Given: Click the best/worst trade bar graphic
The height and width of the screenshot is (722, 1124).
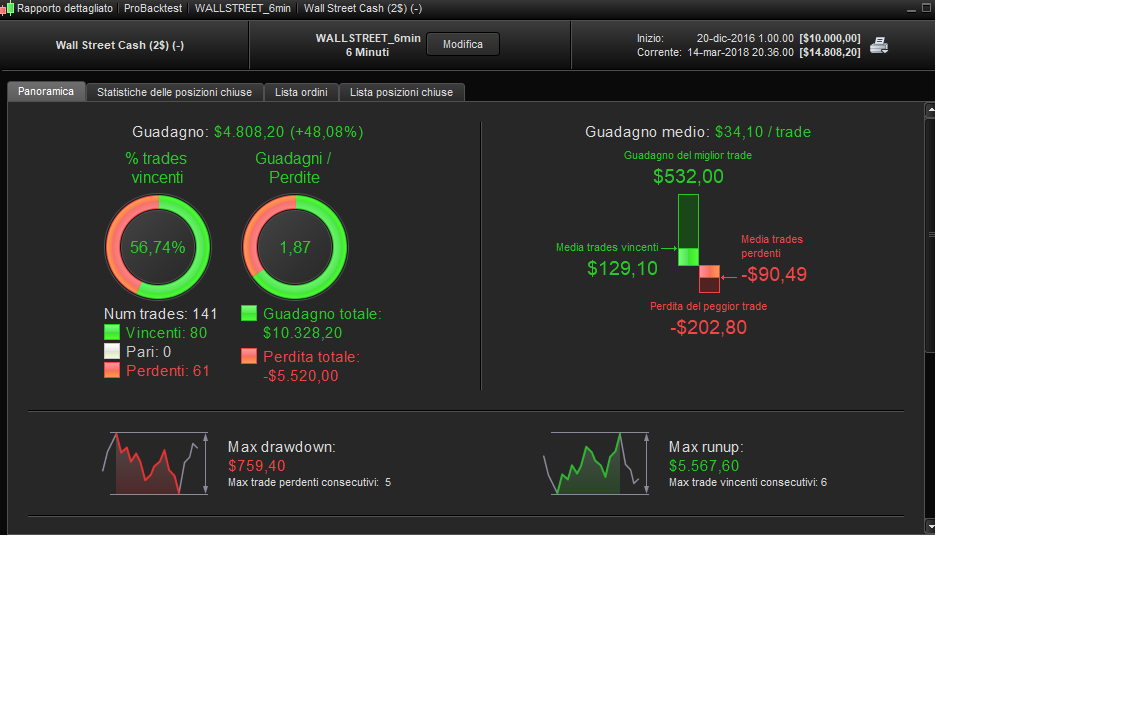Looking at the screenshot, I should (x=698, y=243).
